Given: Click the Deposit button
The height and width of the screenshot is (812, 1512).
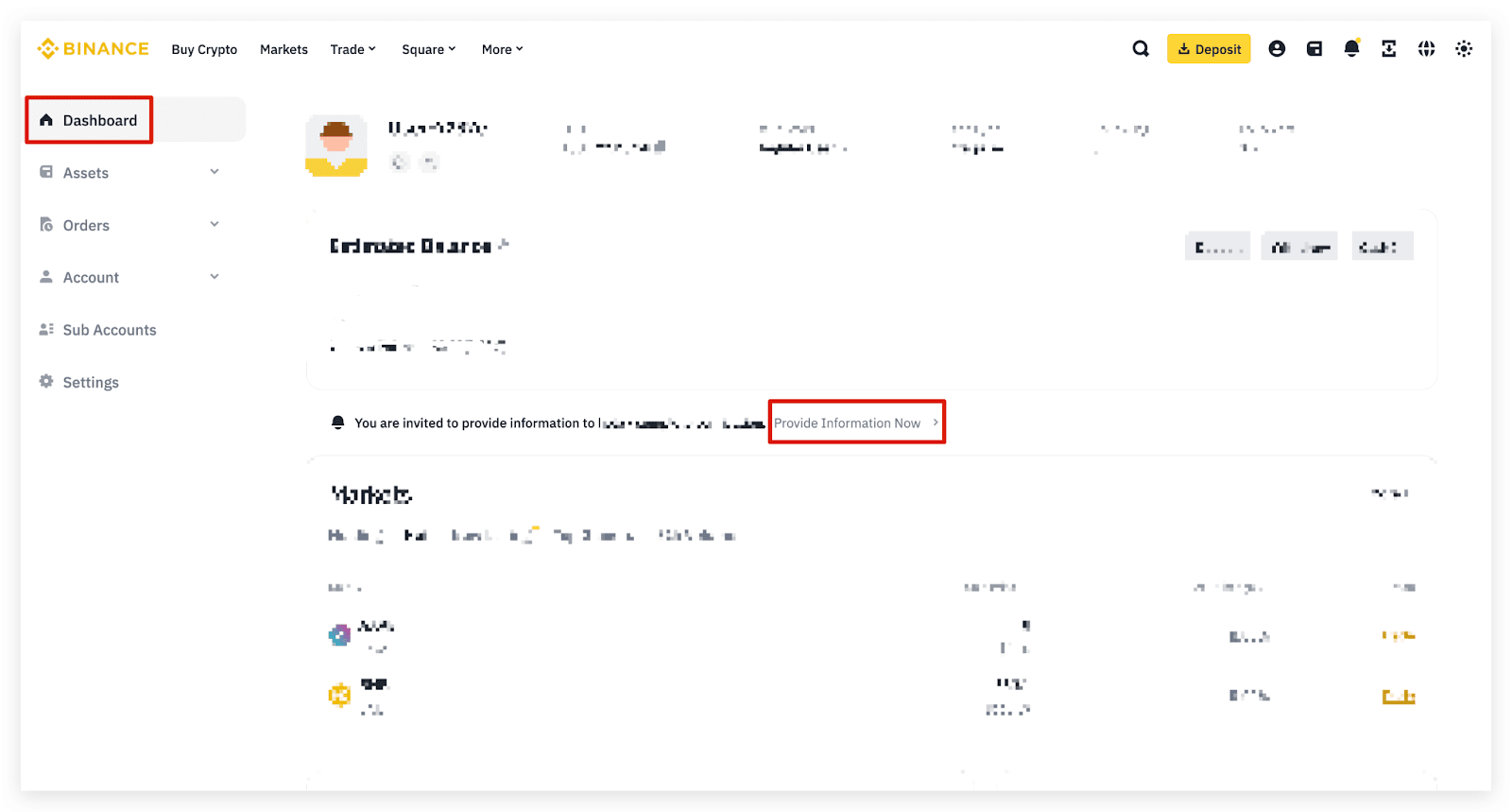Looking at the screenshot, I should (x=1209, y=49).
